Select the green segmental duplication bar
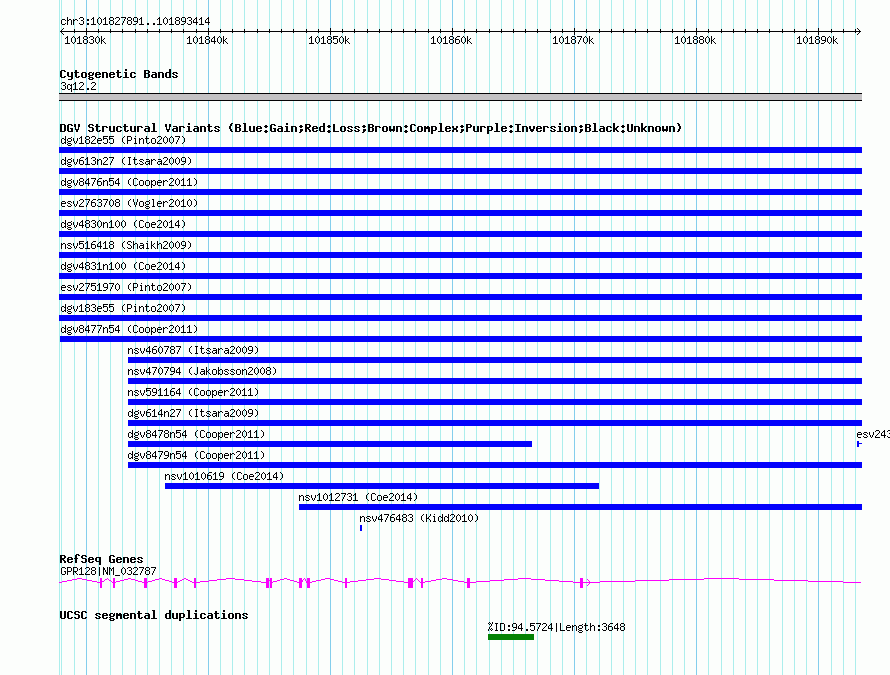890x675 pixels. click(x=511, y=637)
